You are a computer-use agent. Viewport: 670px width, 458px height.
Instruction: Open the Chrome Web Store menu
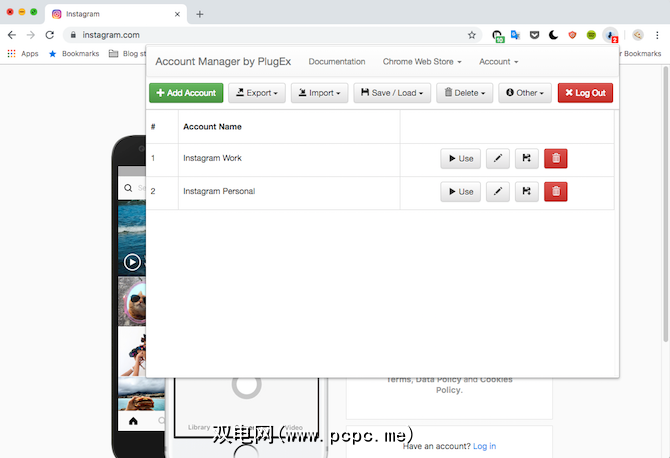pyautogui.click(x=422, y=62)
